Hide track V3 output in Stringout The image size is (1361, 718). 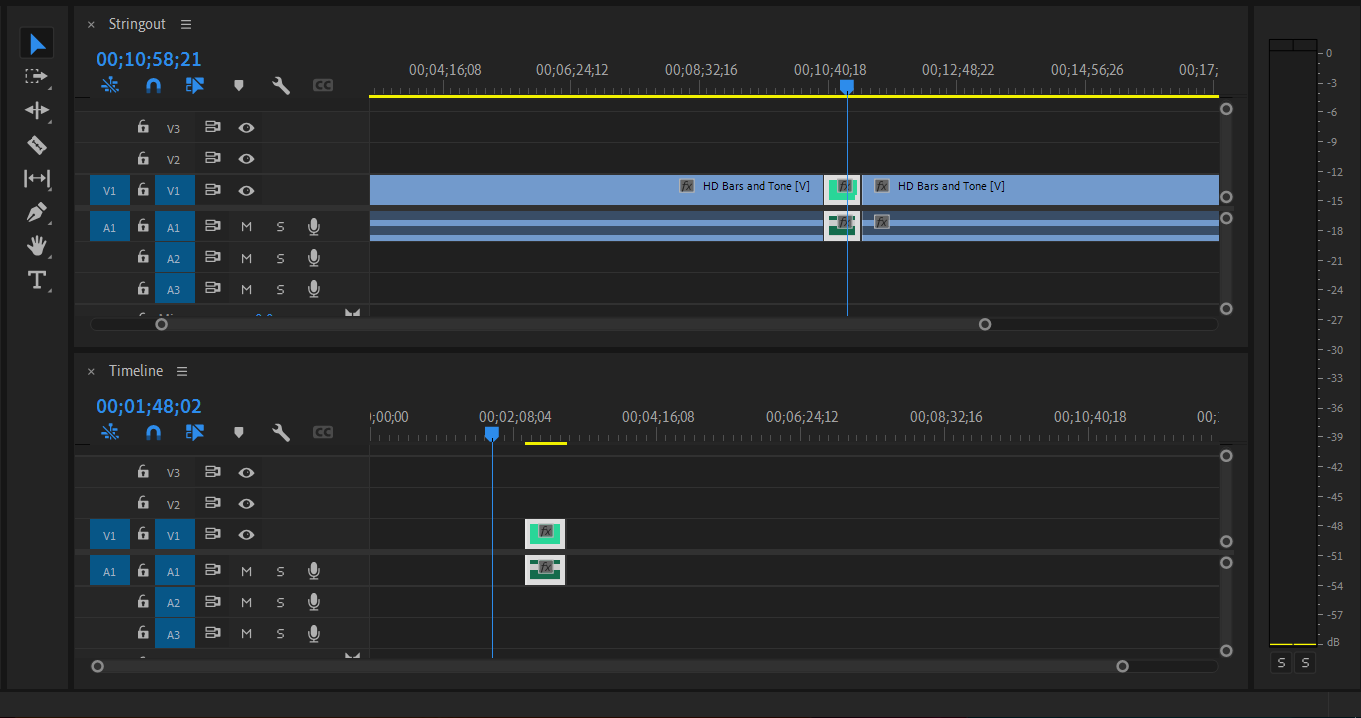point(246,128)
